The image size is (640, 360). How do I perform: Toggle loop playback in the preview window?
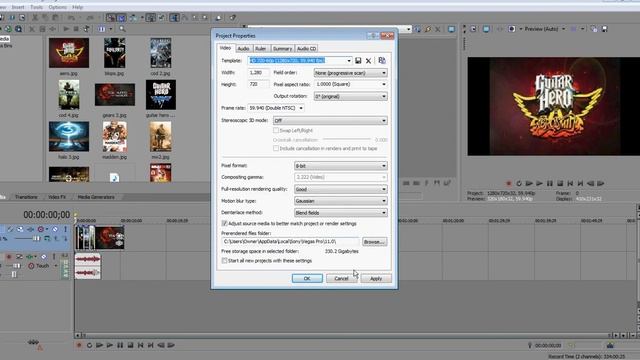point(519,184)
